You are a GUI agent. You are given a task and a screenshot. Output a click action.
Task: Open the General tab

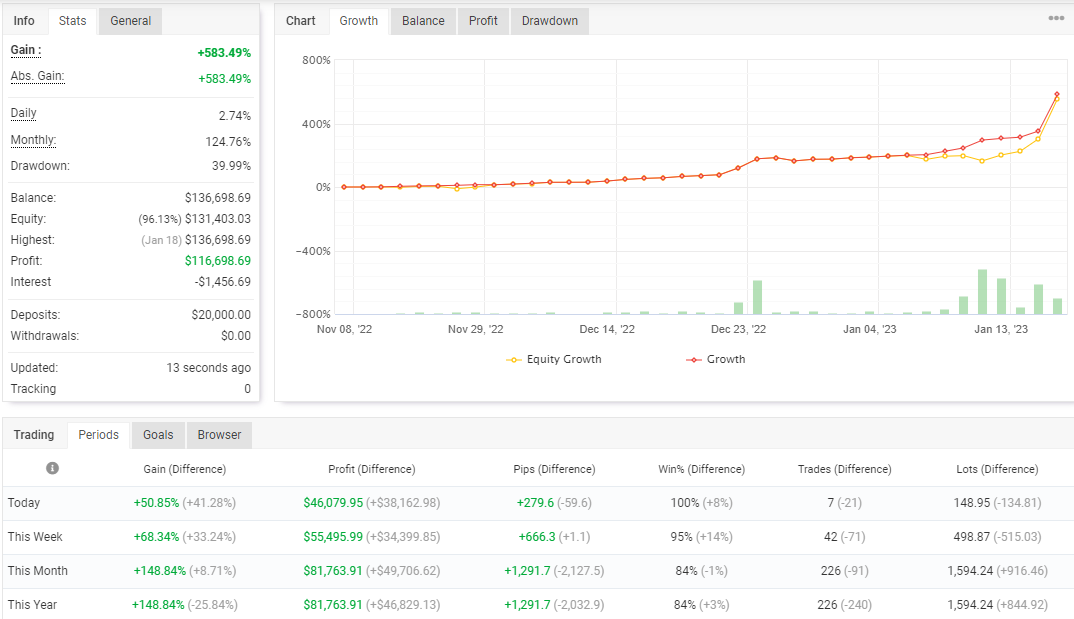pos(130,21)
